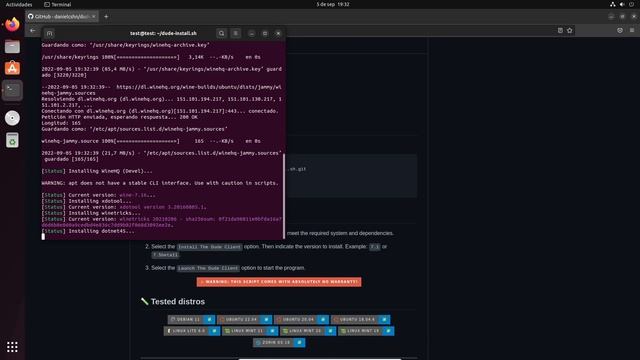The width and height of the screenshot is (640, 360).
Task: Switch to the GitHub tab in Firefox
Action: (x=62, y=16)
